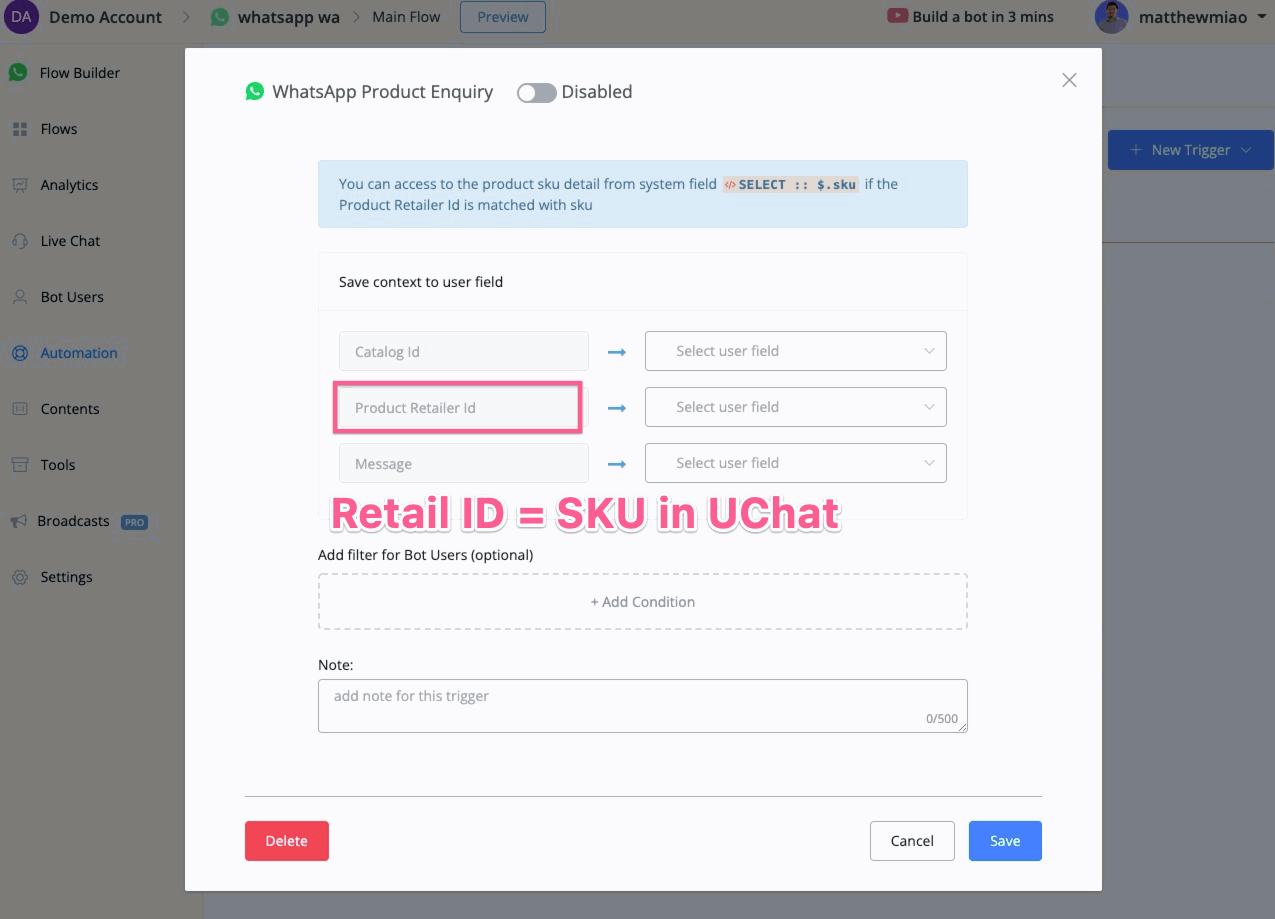
Task: Click the Settings gear icon
Action: (x=19, y=577)
